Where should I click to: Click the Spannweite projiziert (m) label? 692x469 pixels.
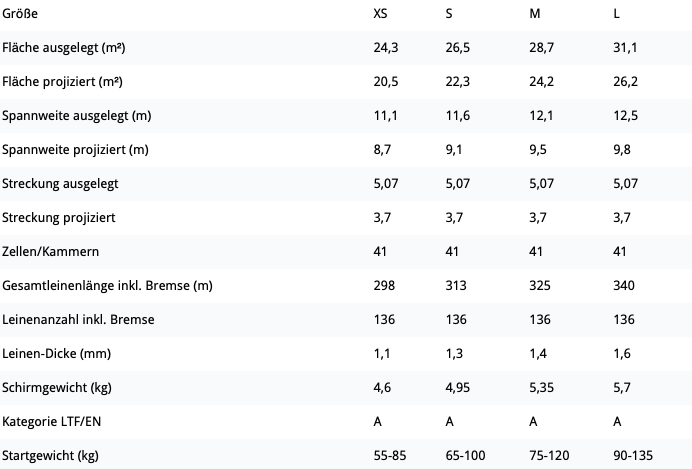(x=75, y=150)
